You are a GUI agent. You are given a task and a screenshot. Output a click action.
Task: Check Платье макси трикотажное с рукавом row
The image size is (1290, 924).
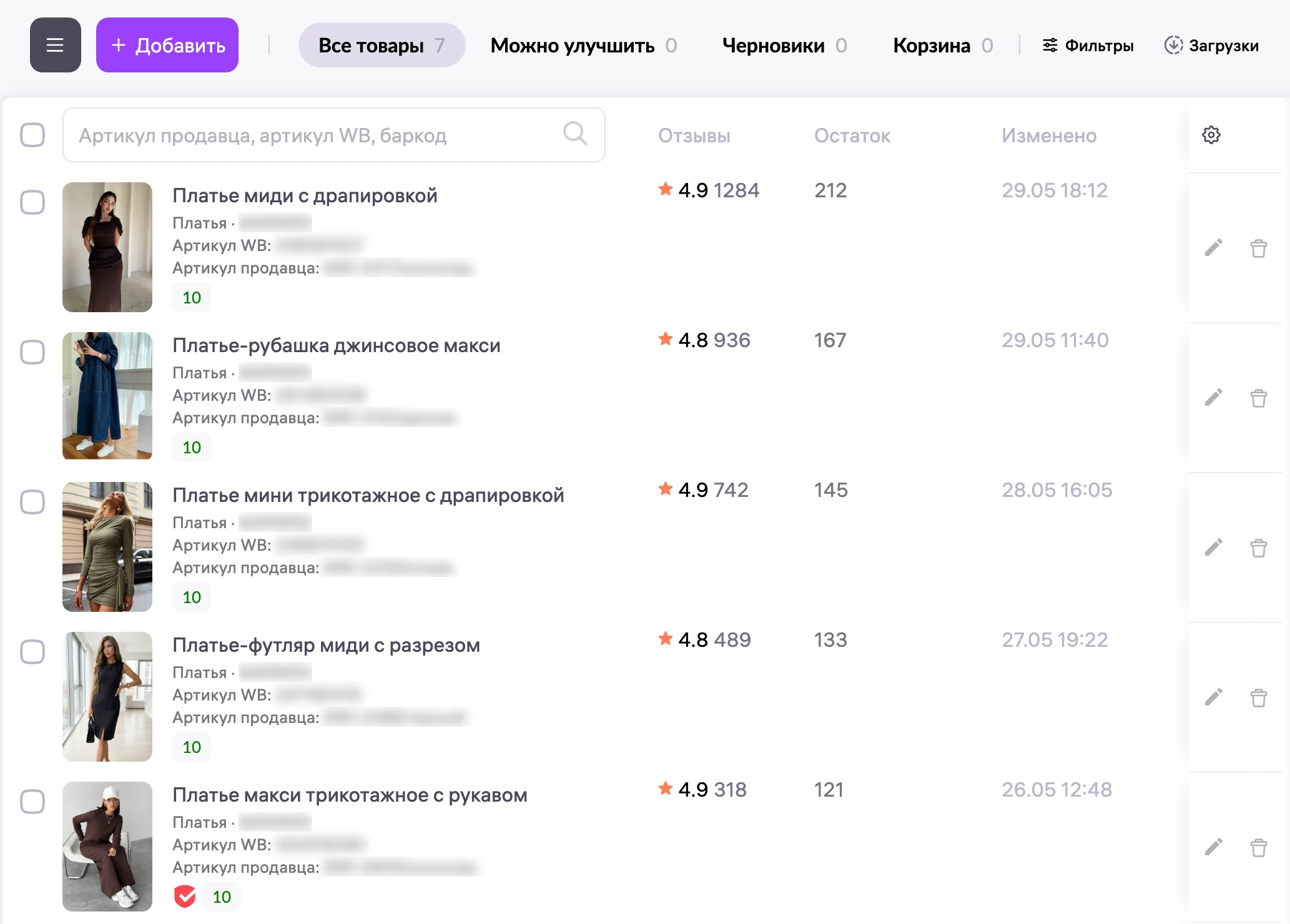coord(32,802)
